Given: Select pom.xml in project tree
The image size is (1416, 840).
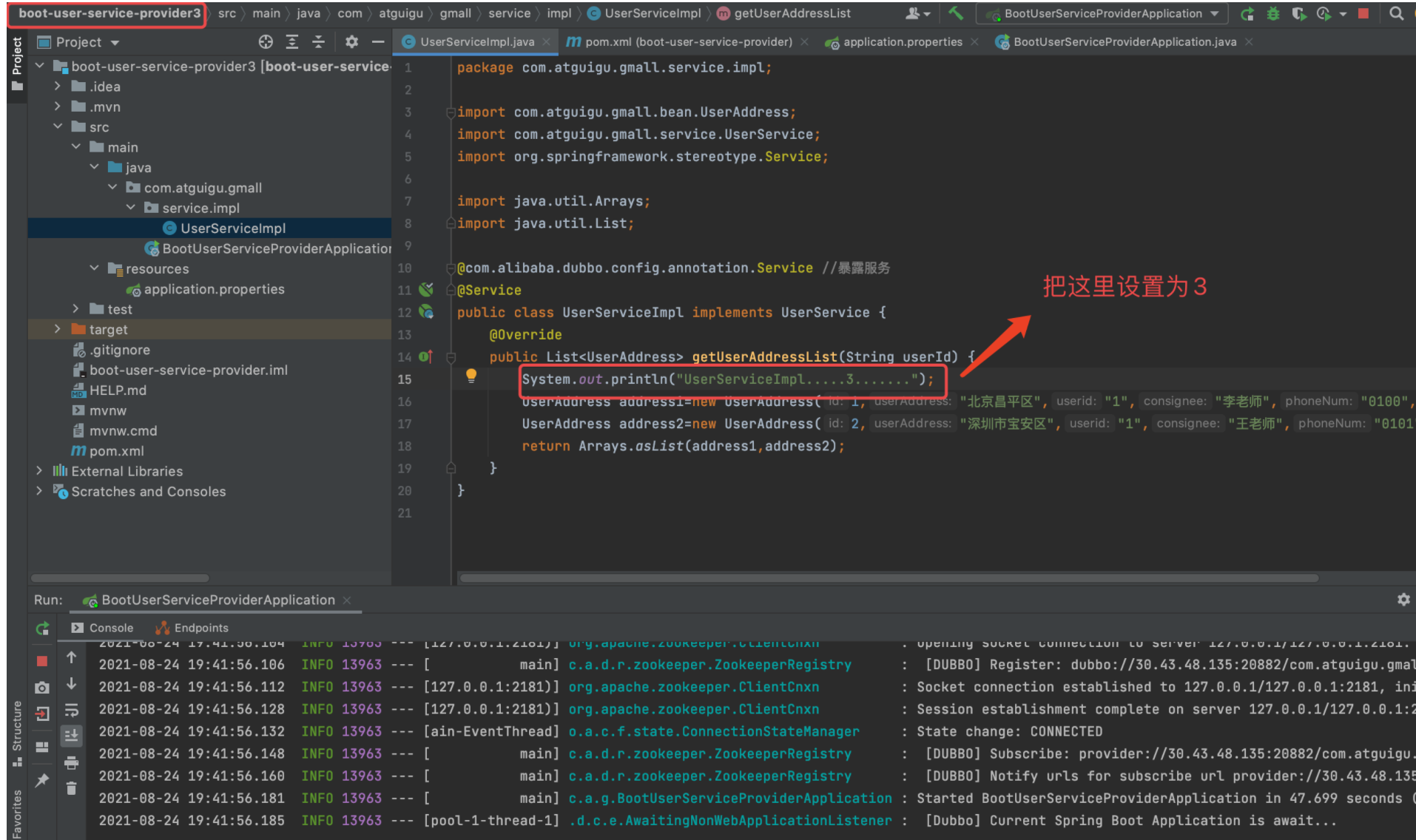Looking at the screenshot, I should pyautogui.click(x=108, y=451).
